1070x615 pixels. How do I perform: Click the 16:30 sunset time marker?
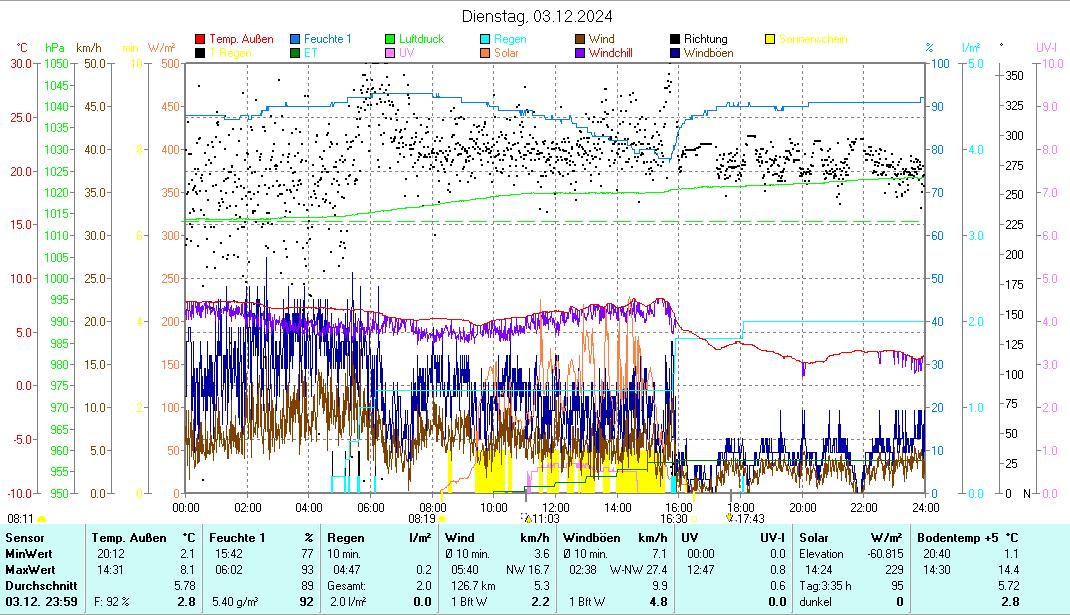tap(673, 519)
